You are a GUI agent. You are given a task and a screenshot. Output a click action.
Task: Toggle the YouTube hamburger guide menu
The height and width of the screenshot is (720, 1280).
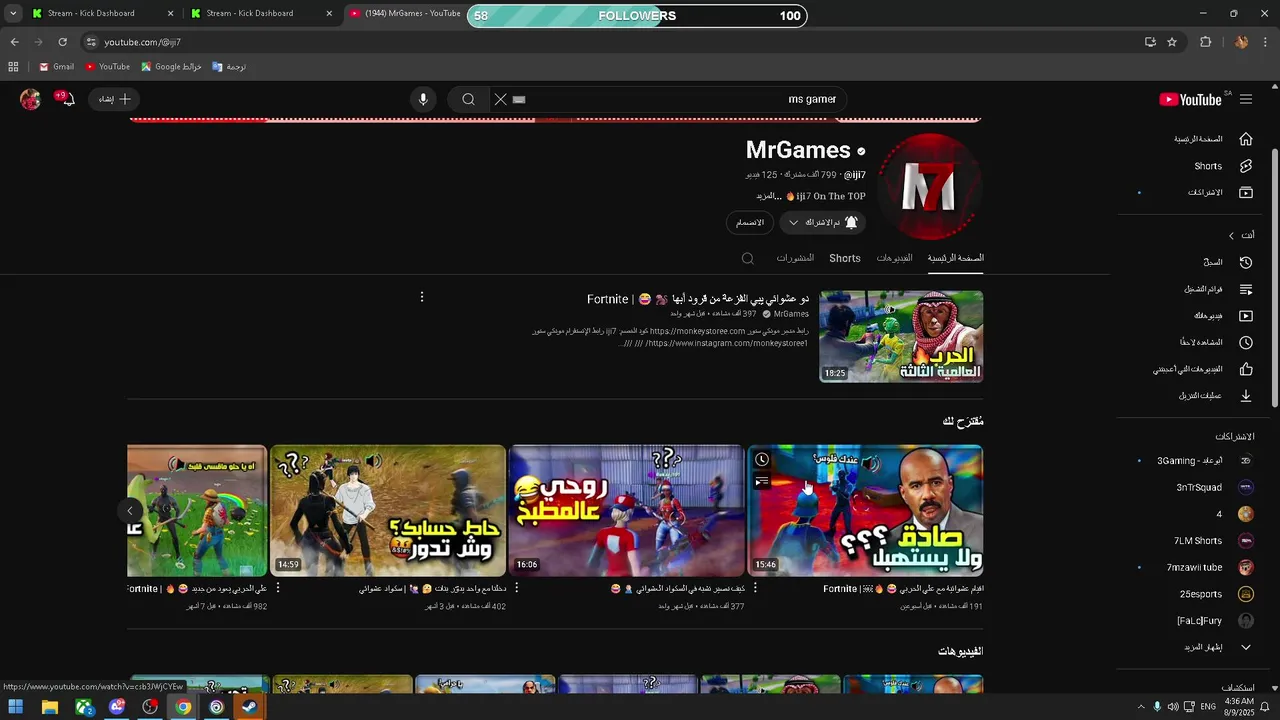pos(1246,99)
